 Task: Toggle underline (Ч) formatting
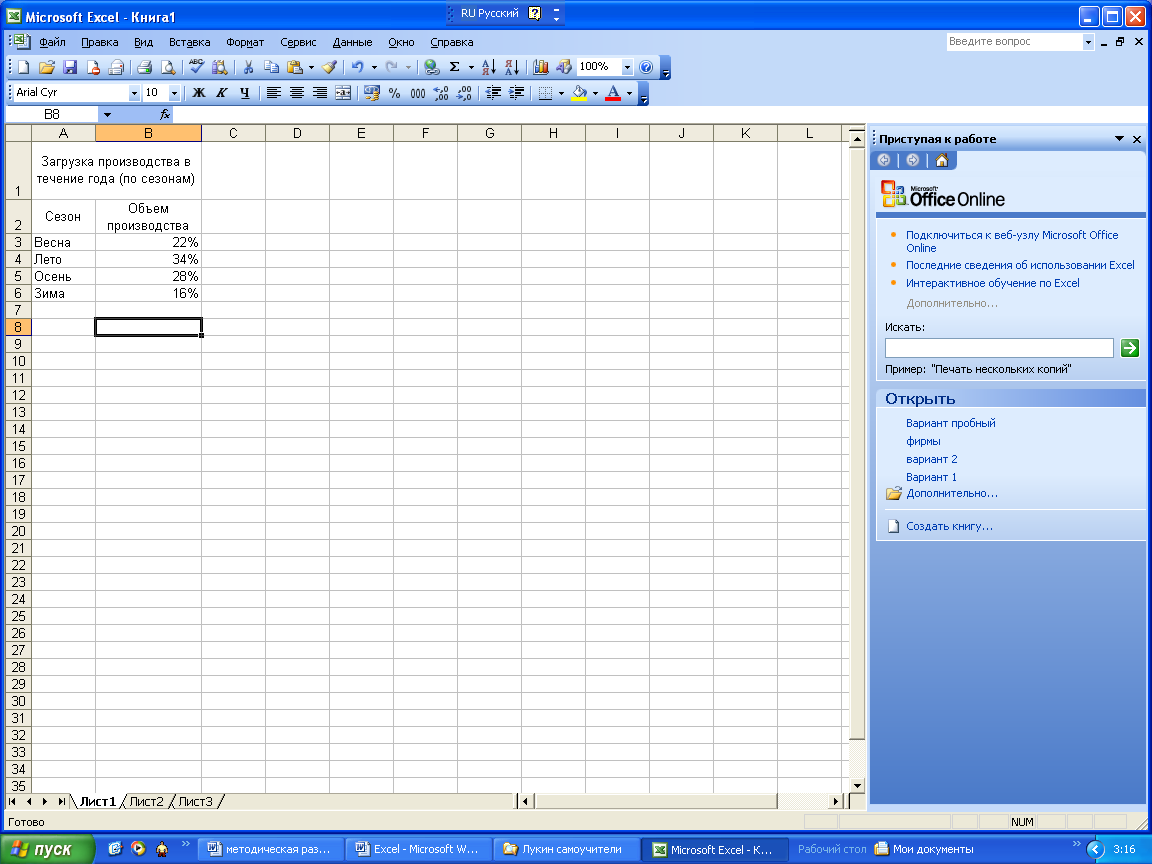coord(245,93)
